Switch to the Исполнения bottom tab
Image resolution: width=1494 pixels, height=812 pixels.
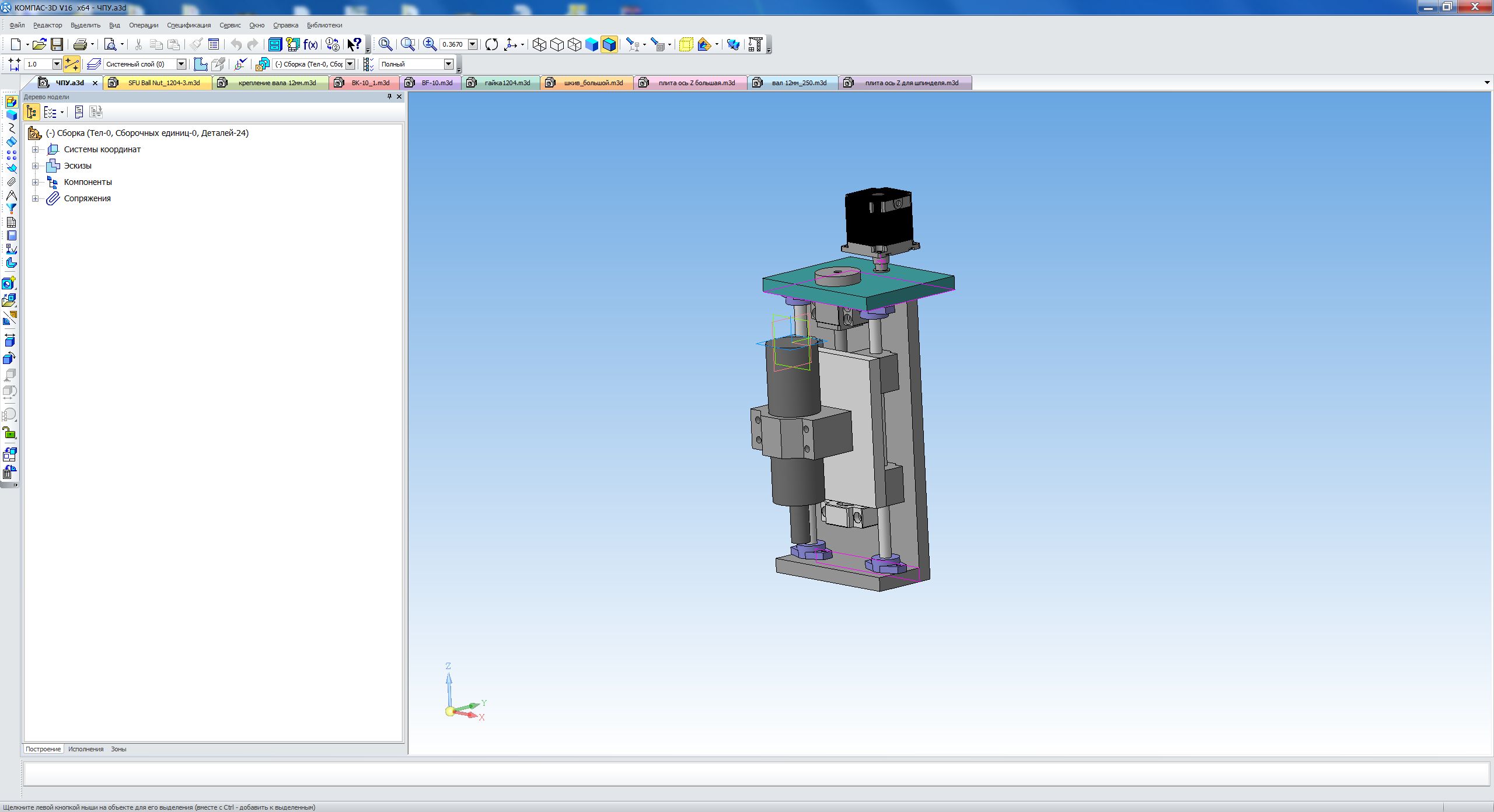pyautogui.click(x=86, y=749)
